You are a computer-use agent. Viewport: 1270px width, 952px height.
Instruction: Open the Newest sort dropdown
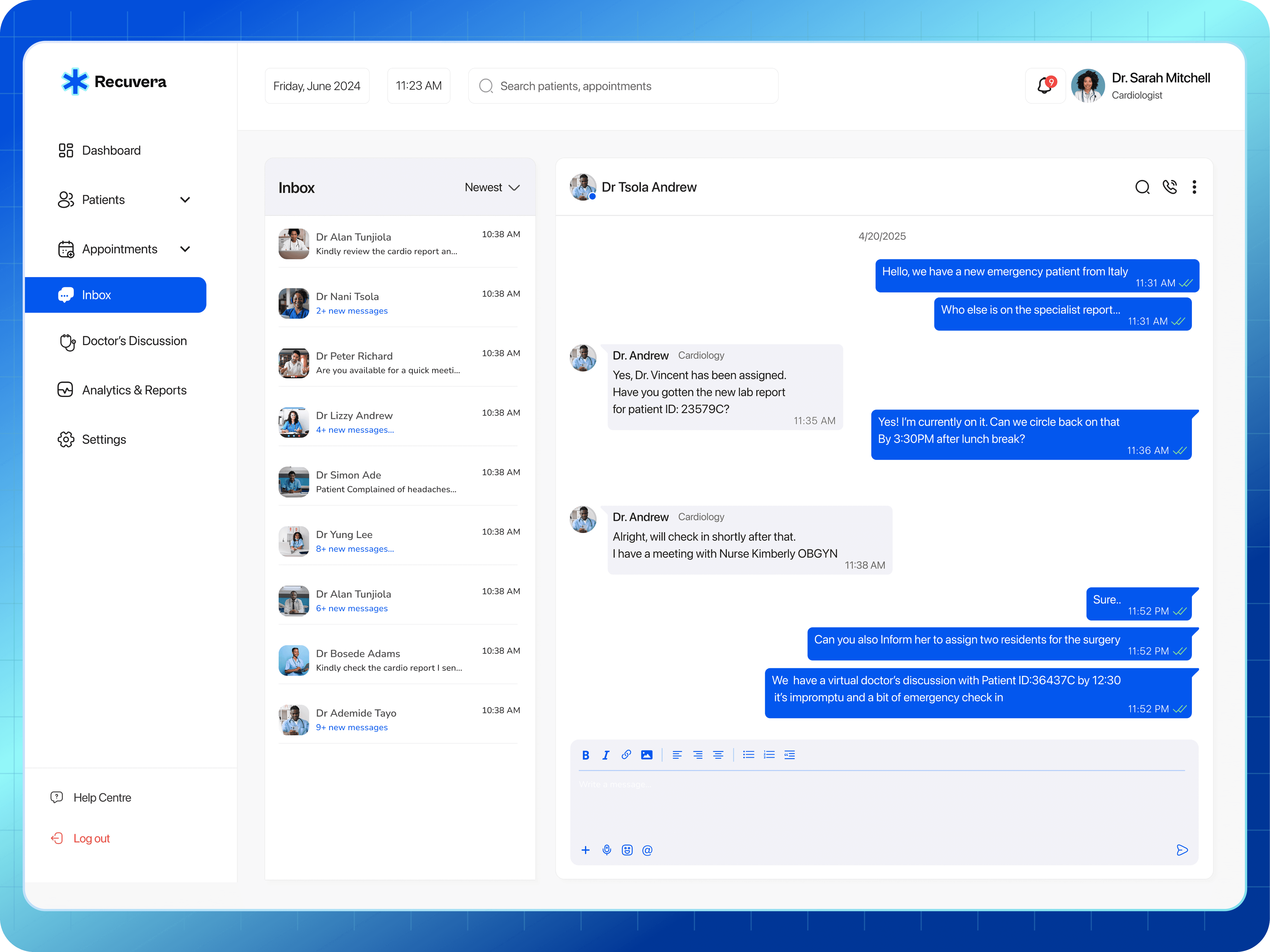[x=492, y=188]
